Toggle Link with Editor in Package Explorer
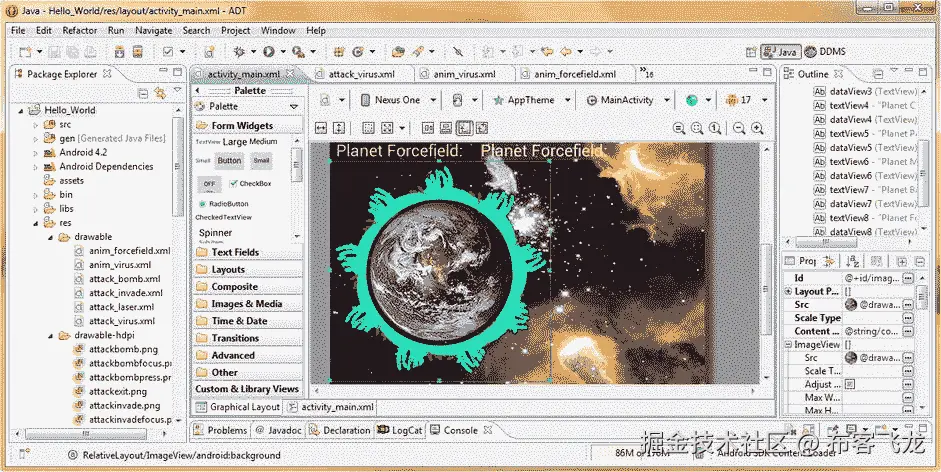Screen dimensions: 941x472 point(160,92)
